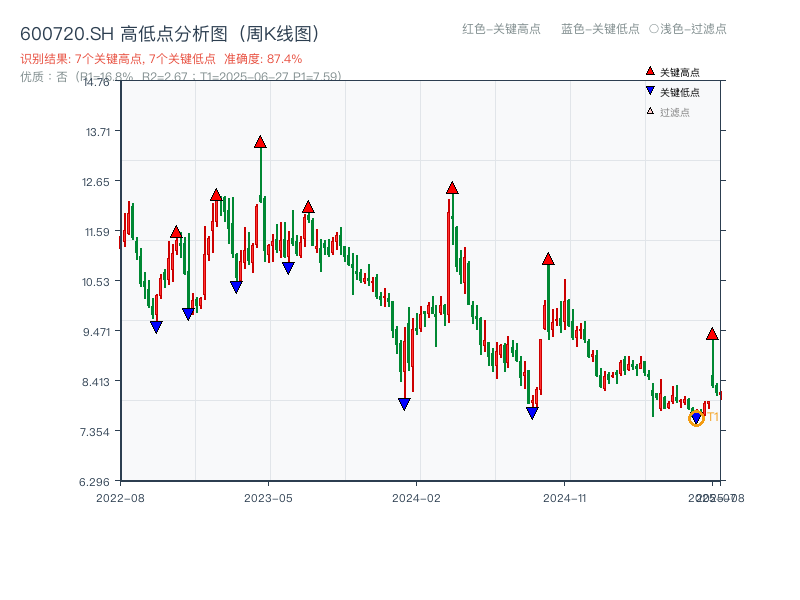This screenshot has height=600, width=800.
Task: Click the 12.65 y-axis label
Action: 95,182
